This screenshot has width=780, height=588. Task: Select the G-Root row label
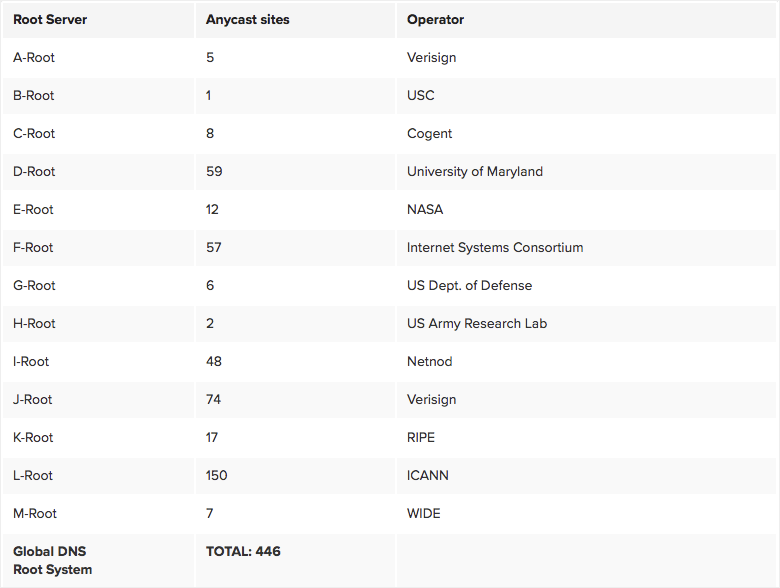[x=34, y=286]
